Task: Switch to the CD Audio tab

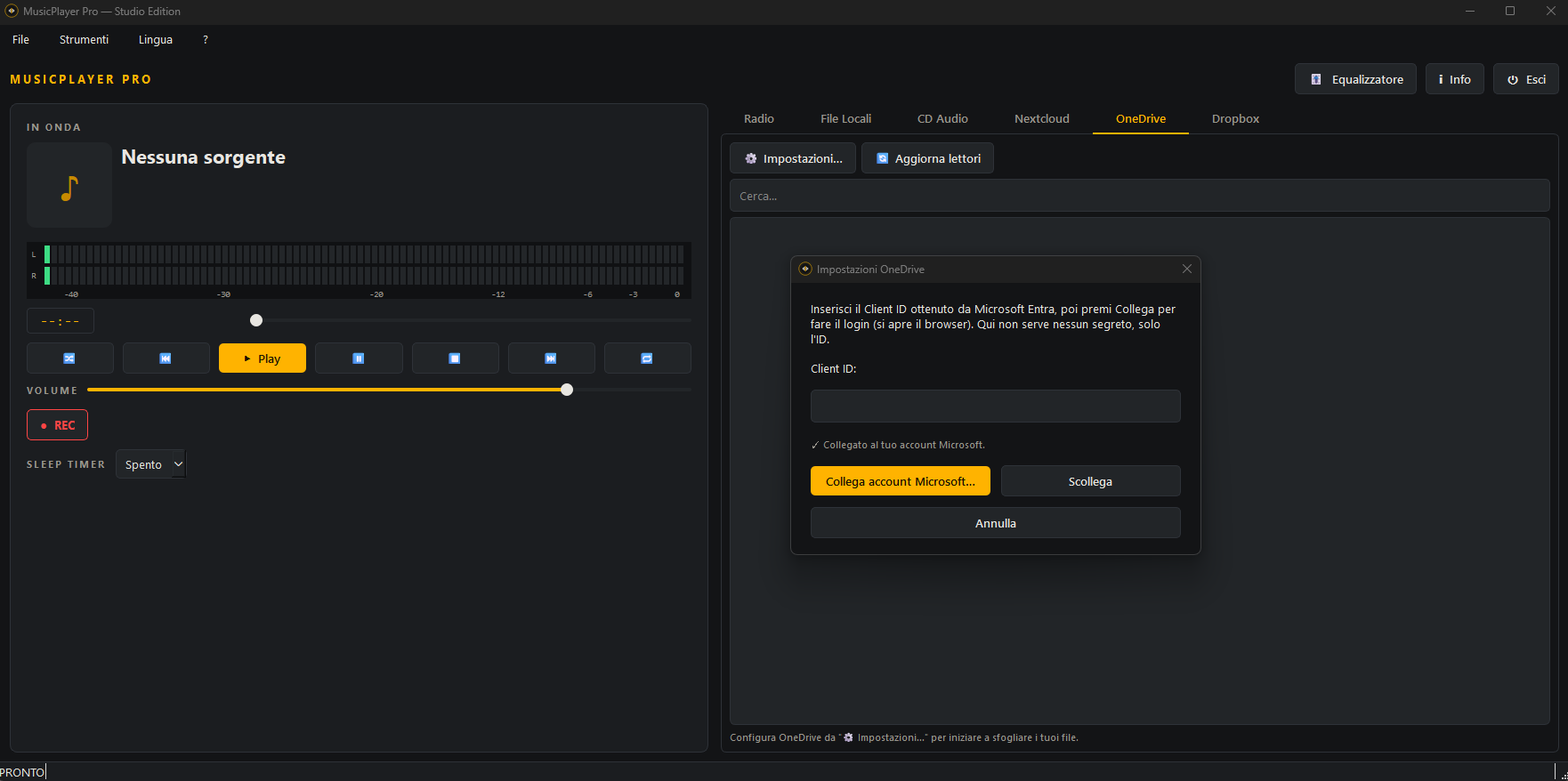Action: [942, 118]
